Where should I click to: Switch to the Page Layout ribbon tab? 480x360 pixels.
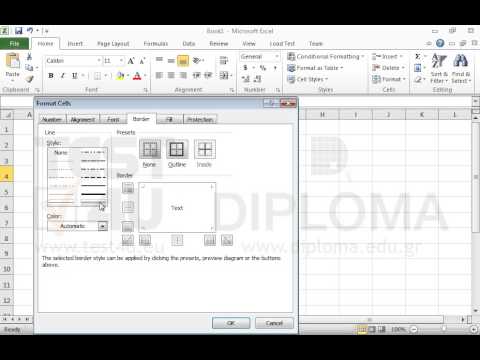(113, 44)
